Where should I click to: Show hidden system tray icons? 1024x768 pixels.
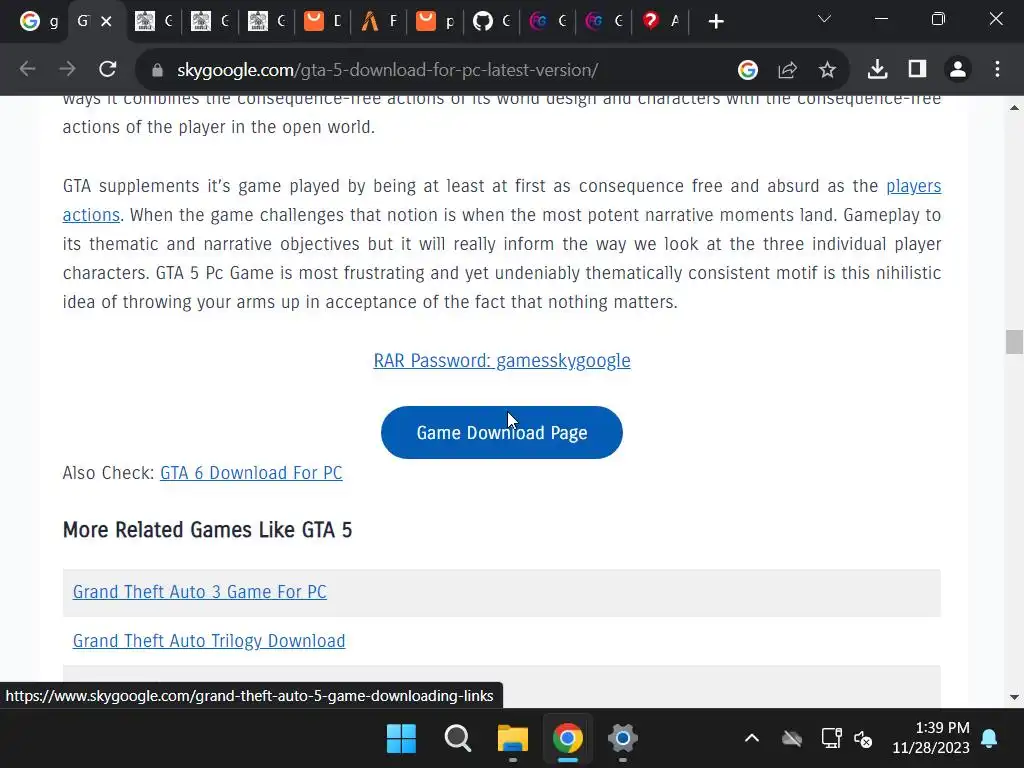point(752,739)
